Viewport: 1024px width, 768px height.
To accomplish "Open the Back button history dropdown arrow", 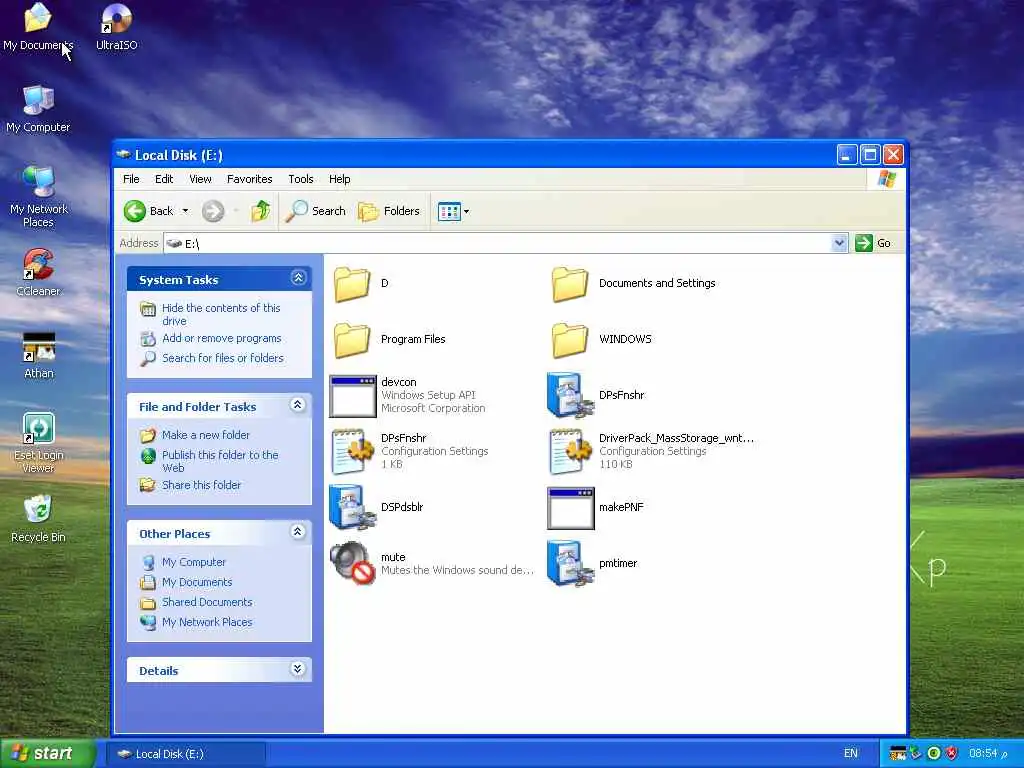I will [185, 211].
